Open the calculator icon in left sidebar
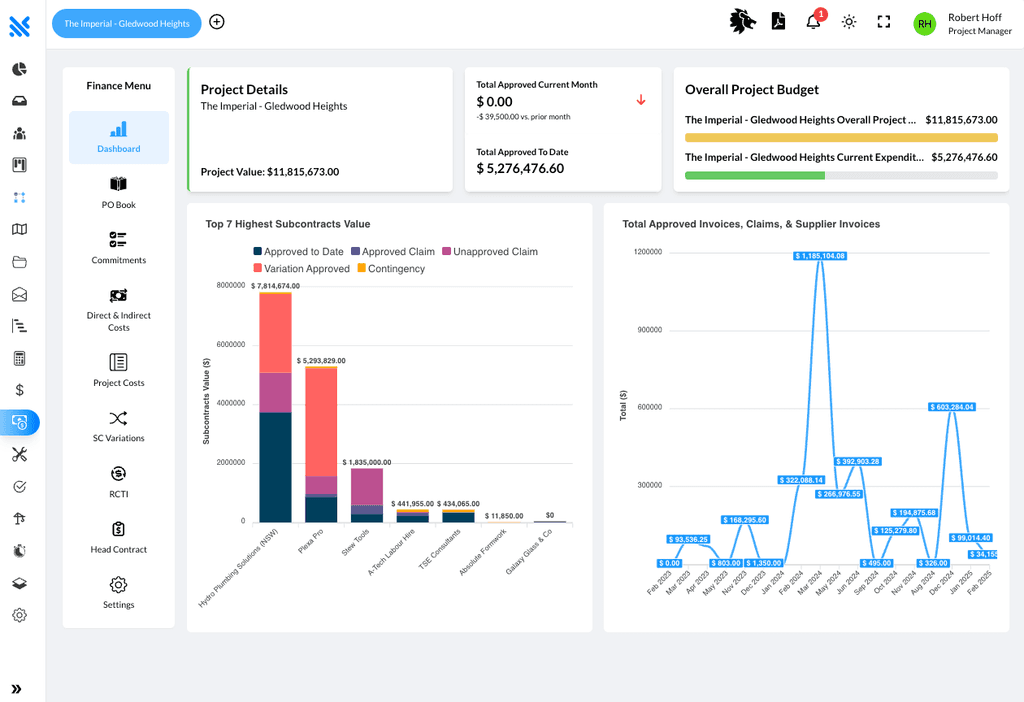This screenshot has width=1024, height=702. pyautogui.click(x=20, y=358)
